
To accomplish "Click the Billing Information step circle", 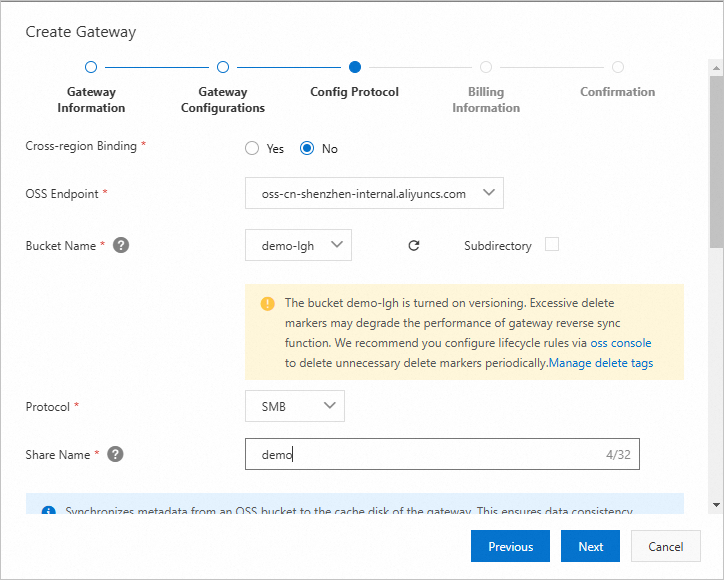I will [x=486, y=67].
